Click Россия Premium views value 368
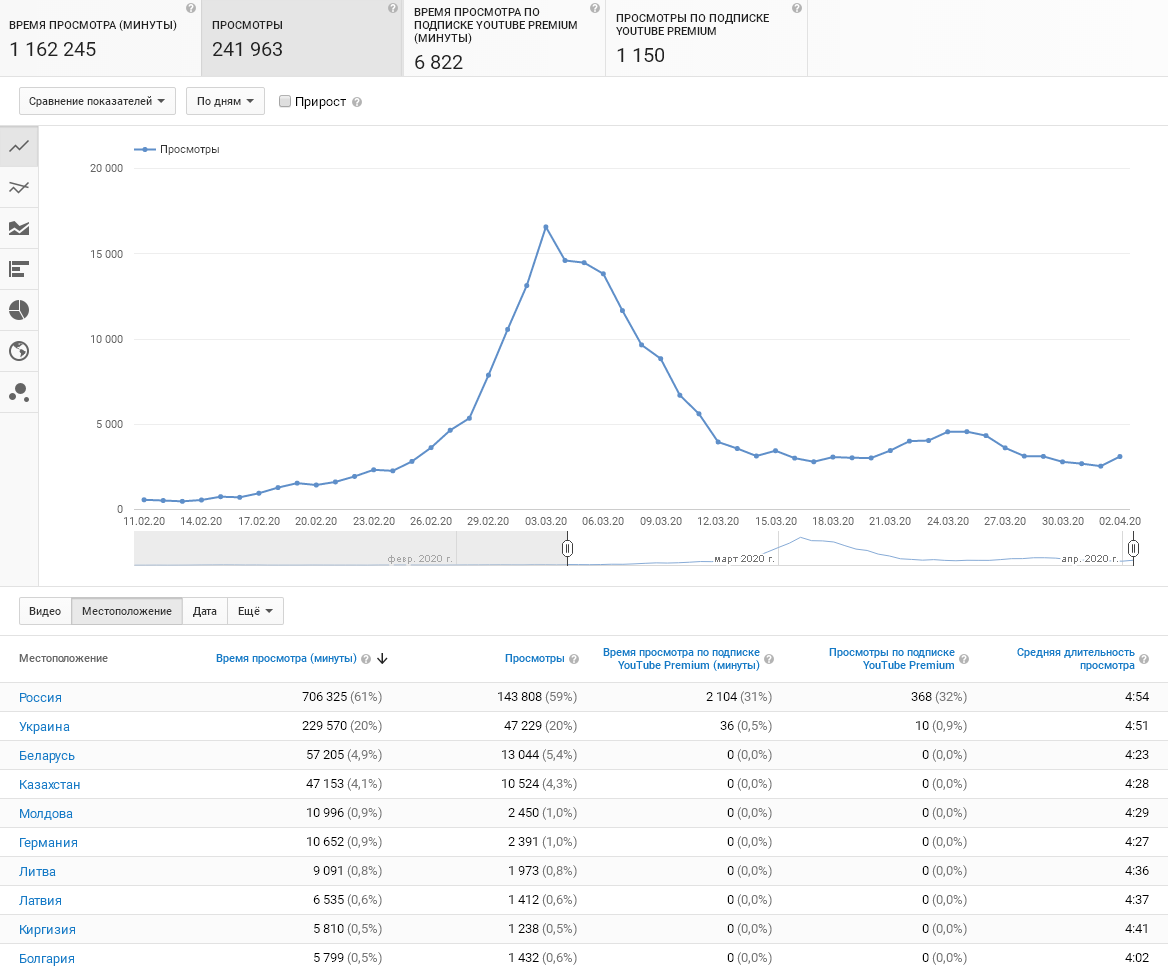This screenshot has width=1168, height=972. pyautogui.click(x=921, y=696)
